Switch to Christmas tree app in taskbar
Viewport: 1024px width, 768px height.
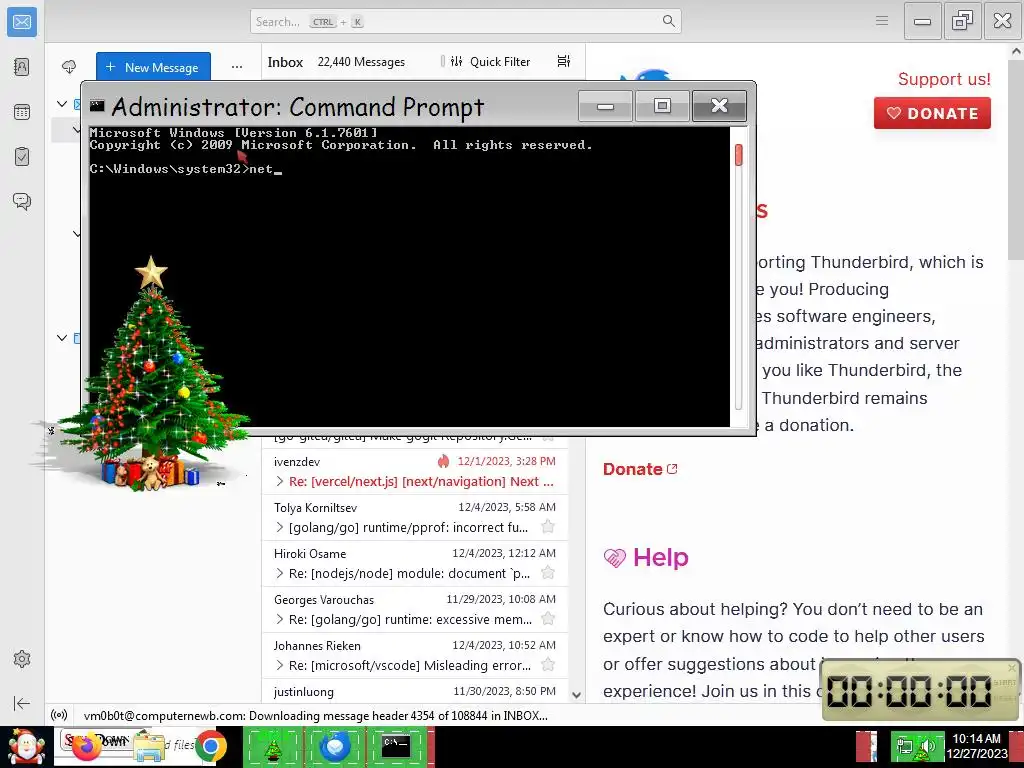pos(273,747)
